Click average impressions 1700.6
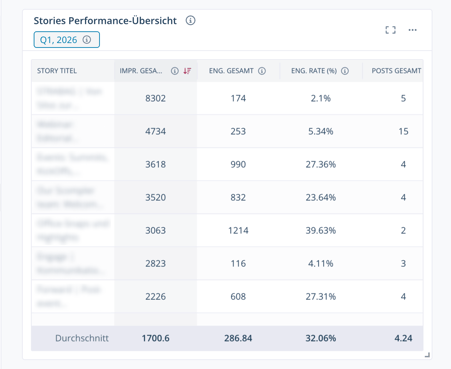 (x=155, y=338)
